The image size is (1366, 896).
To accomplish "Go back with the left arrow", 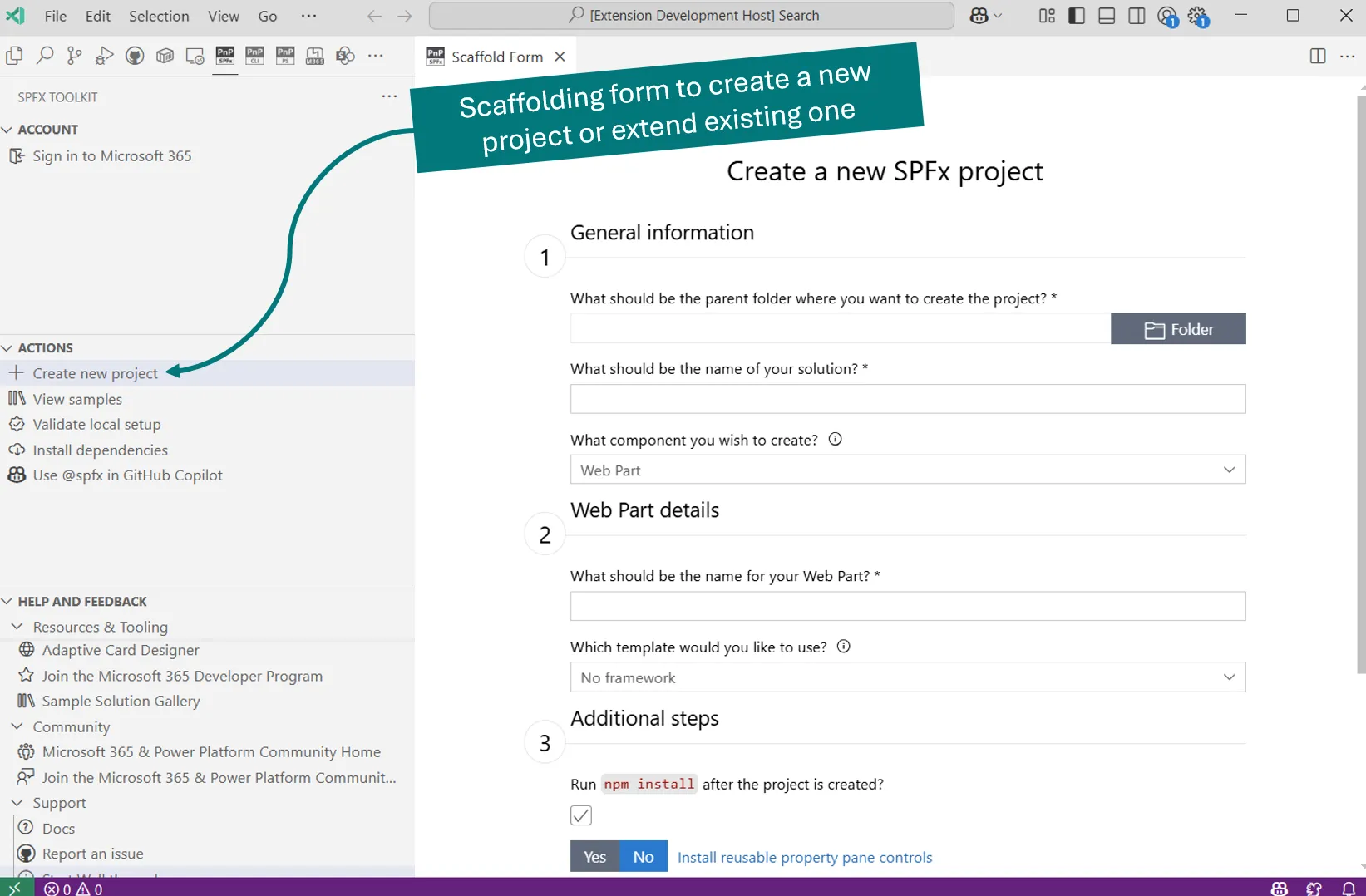I will point(374,16).
